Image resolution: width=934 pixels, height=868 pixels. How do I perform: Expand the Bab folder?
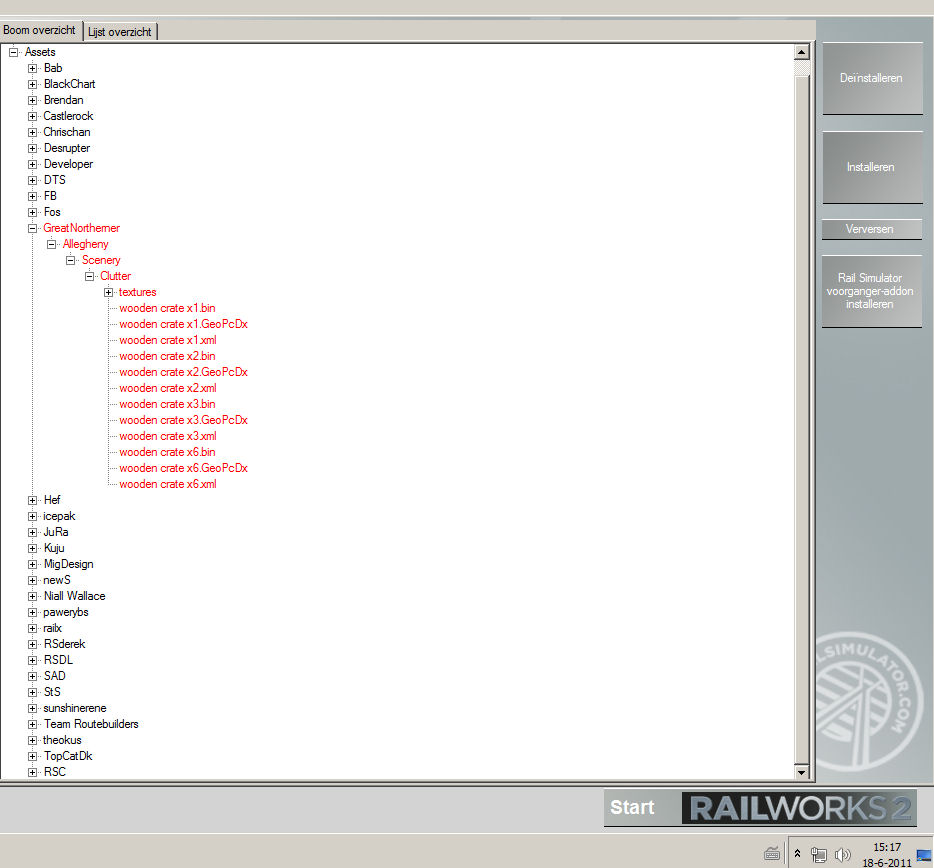(32, 69)
